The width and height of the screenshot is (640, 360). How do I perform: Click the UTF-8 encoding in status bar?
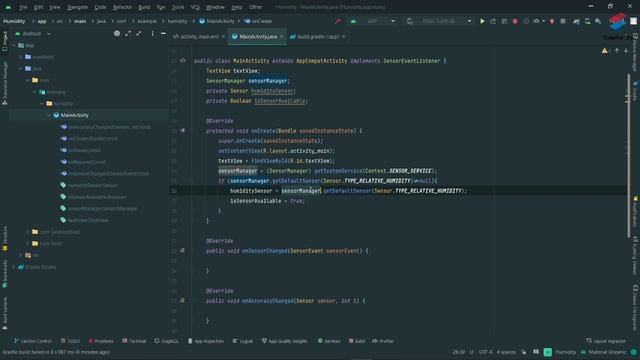click(485, 352)
